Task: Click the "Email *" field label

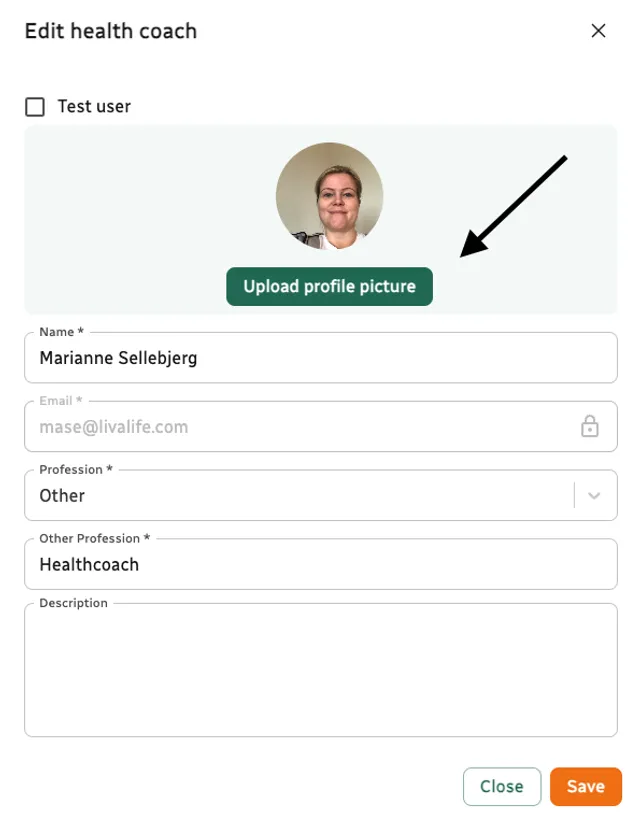Action: (61, 401)
